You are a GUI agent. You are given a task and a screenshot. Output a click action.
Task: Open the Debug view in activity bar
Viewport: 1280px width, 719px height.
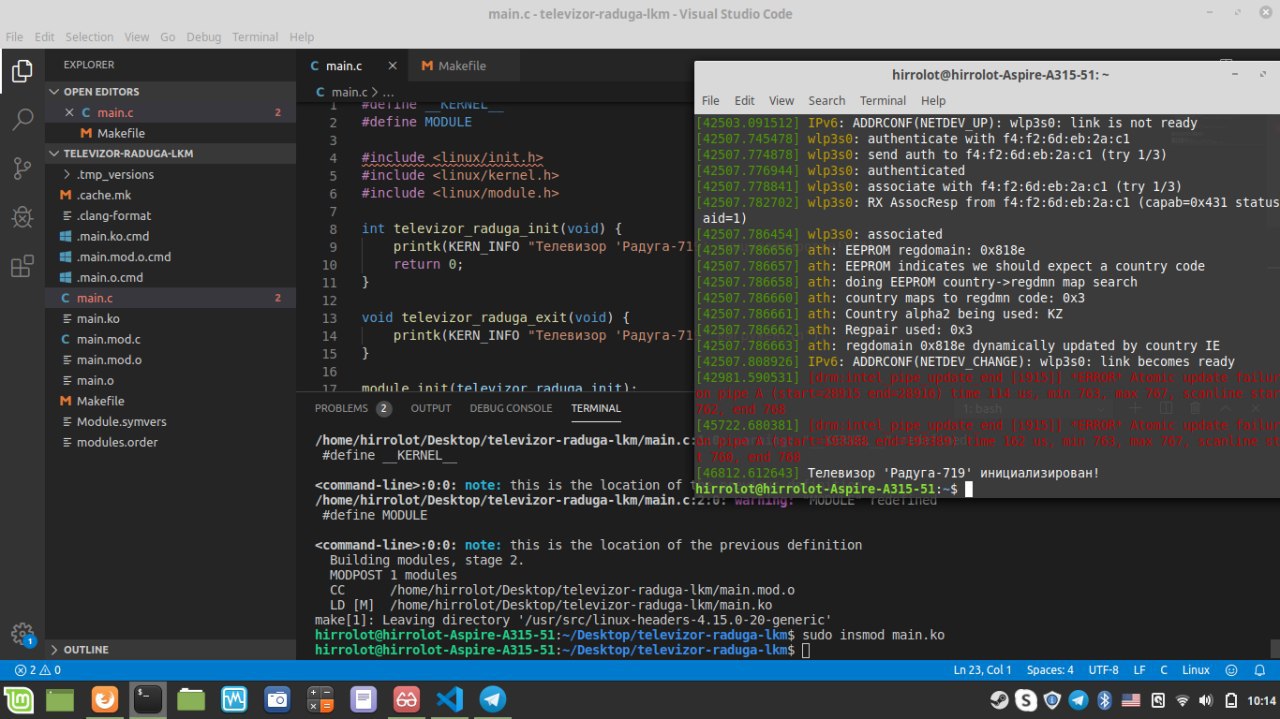pyautogui.click(x=22, y=217)
